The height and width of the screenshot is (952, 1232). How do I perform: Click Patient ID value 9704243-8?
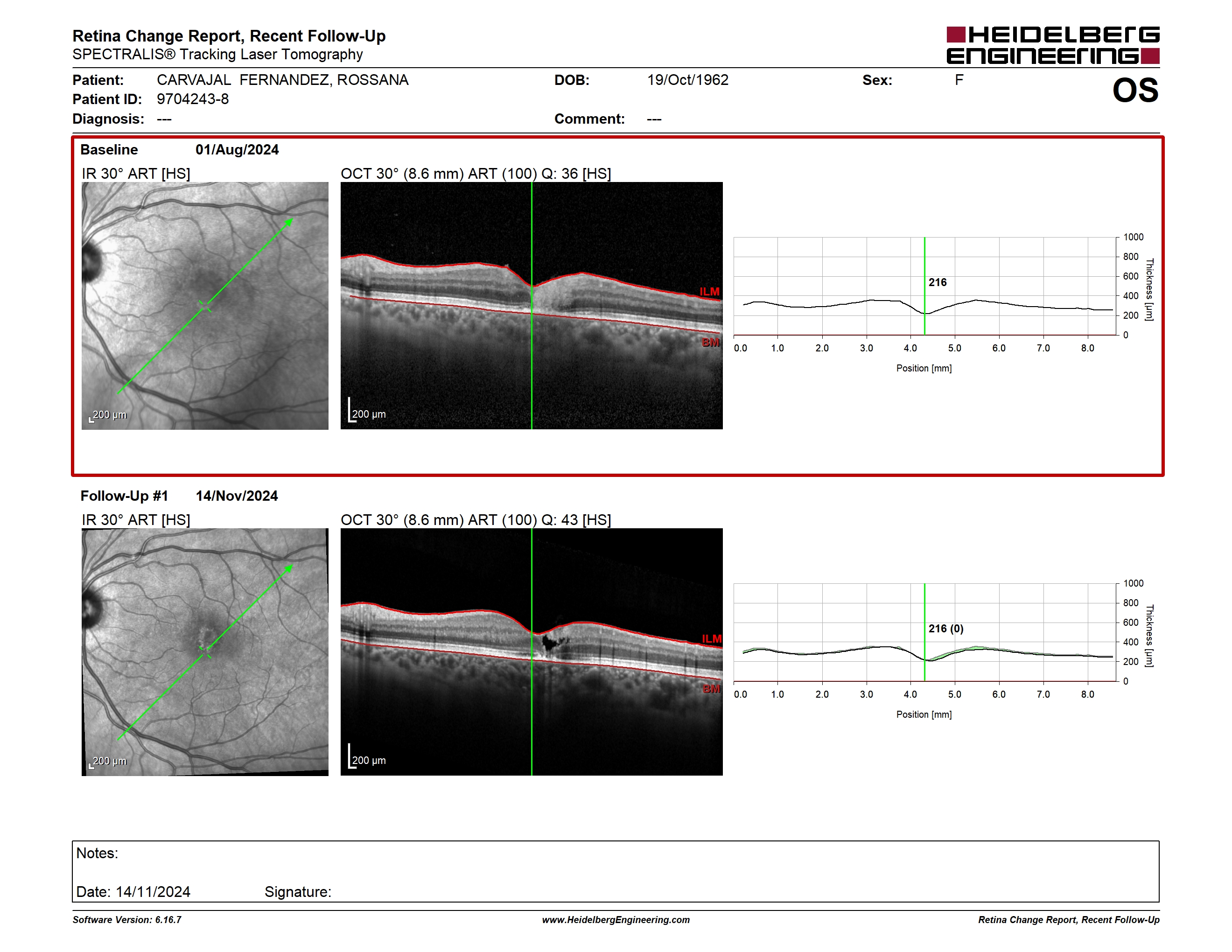[193, 99]
